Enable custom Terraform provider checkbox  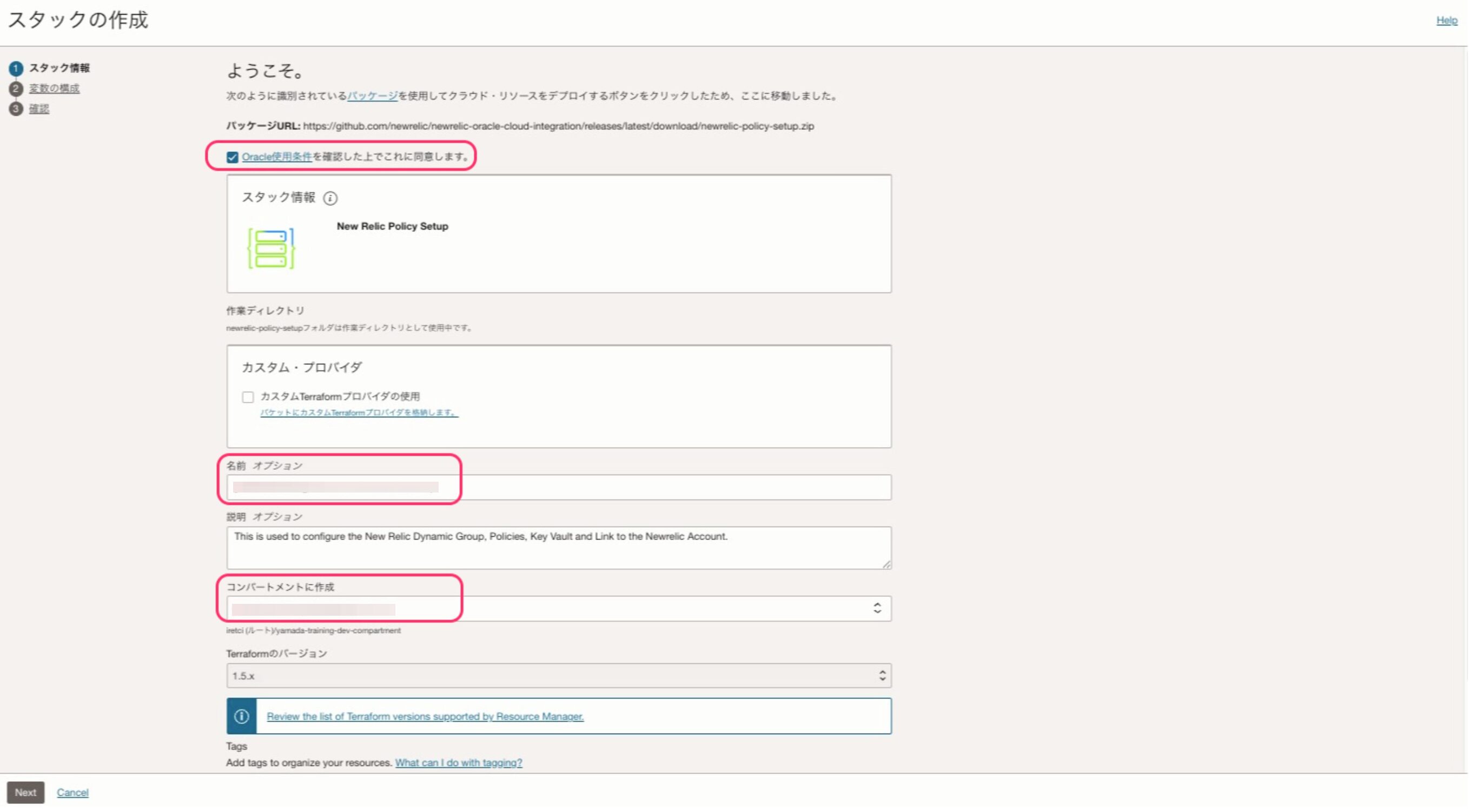click(x=248, y=397)
